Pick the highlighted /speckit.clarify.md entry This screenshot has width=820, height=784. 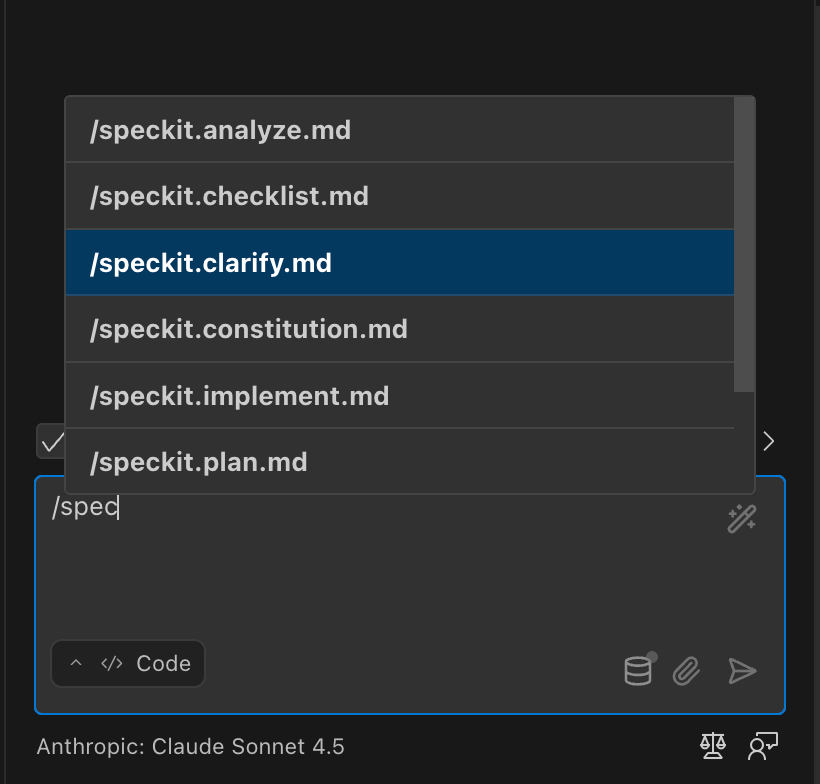tap(400, 263)
